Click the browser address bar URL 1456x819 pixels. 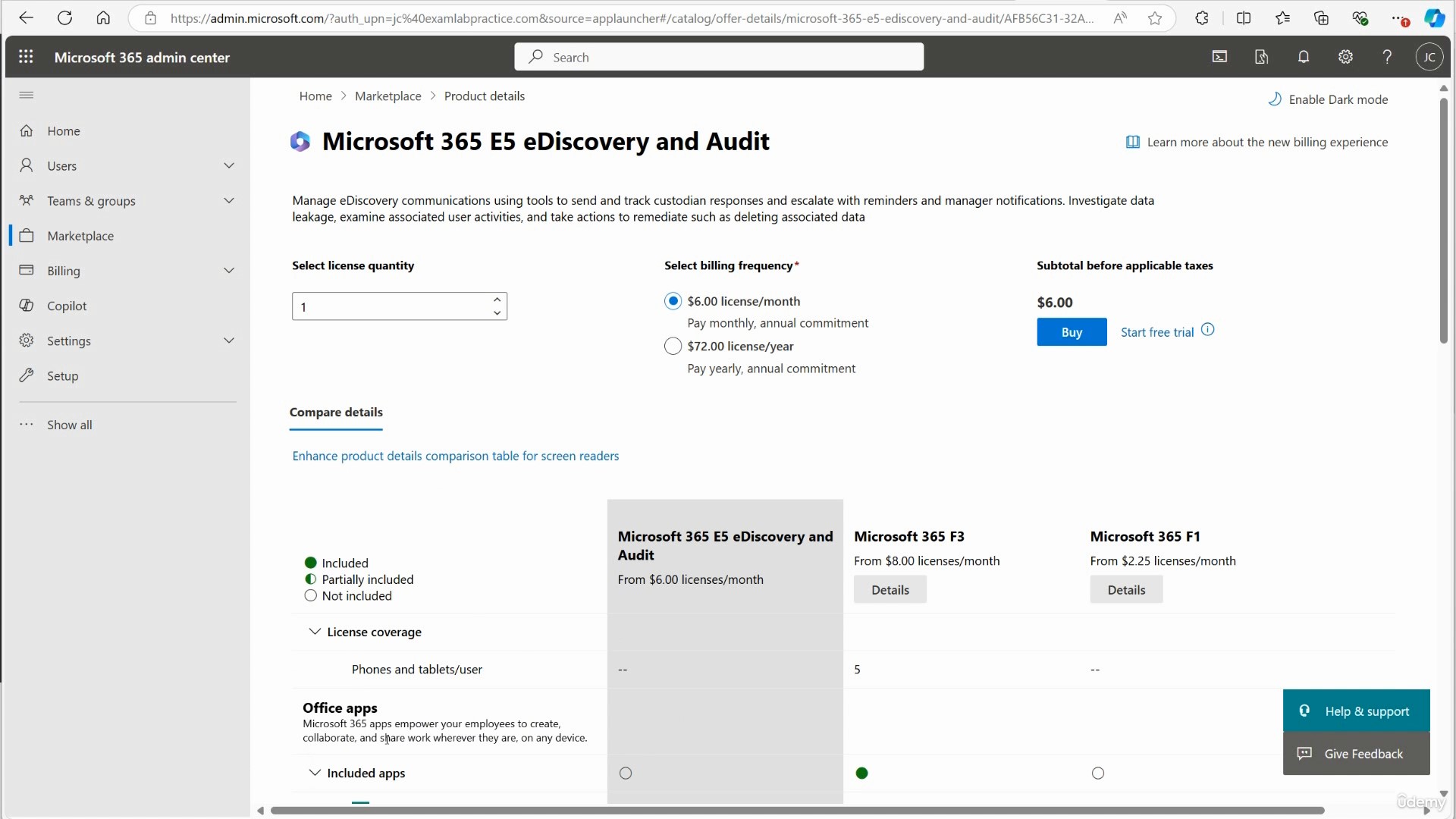pos(632,18)
